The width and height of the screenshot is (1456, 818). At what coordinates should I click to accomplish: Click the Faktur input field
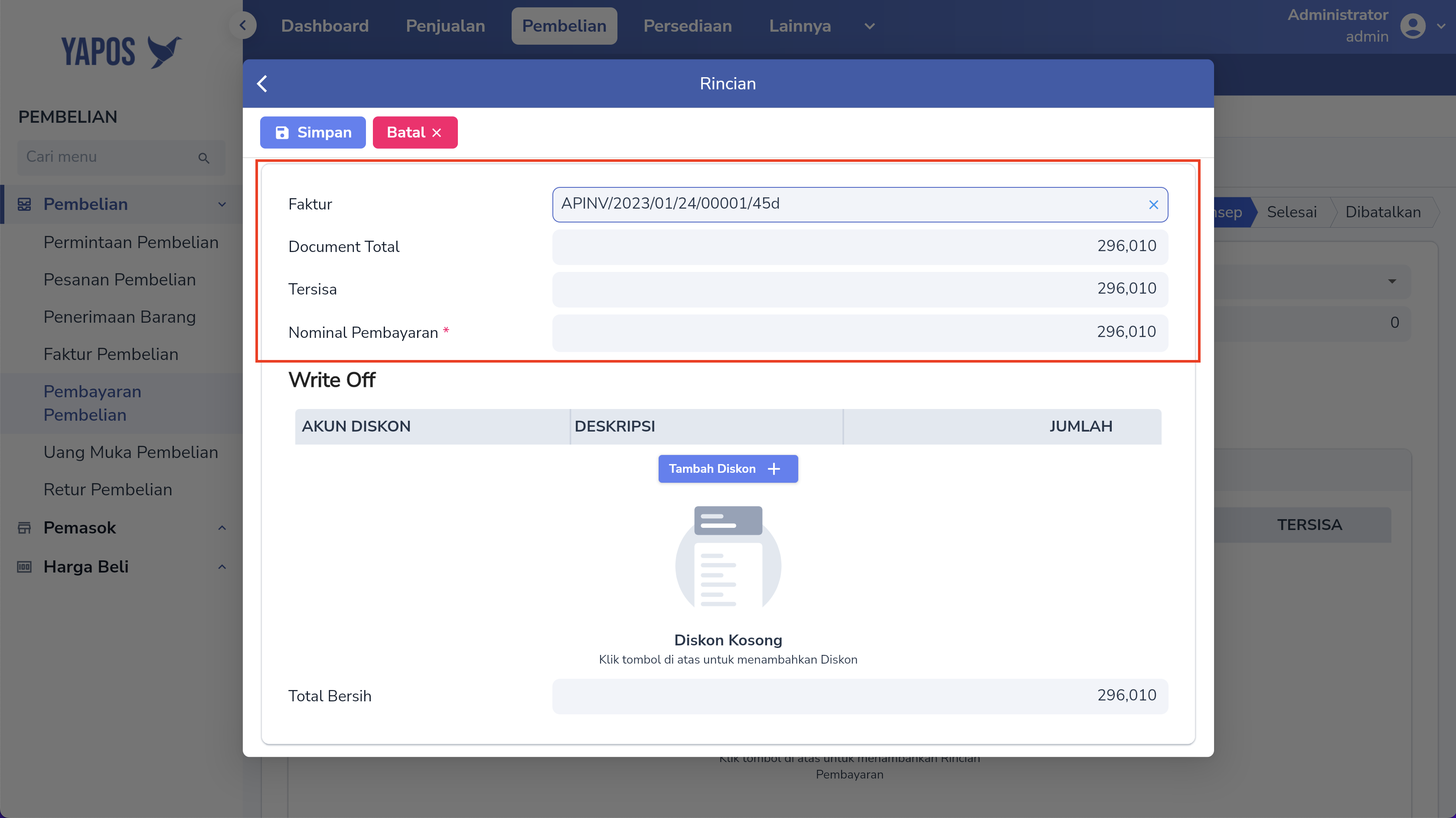(860, 205)
